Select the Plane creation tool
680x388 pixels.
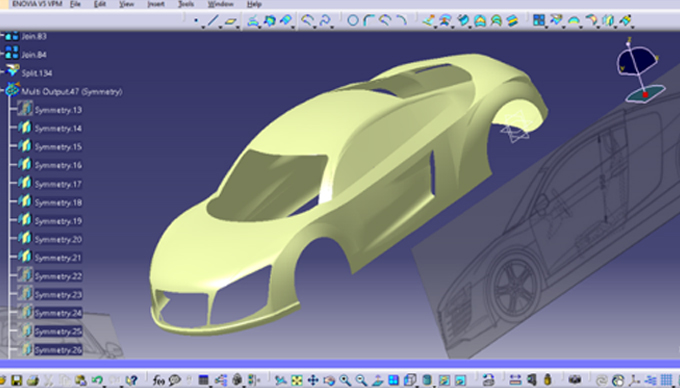coord(230,20)
